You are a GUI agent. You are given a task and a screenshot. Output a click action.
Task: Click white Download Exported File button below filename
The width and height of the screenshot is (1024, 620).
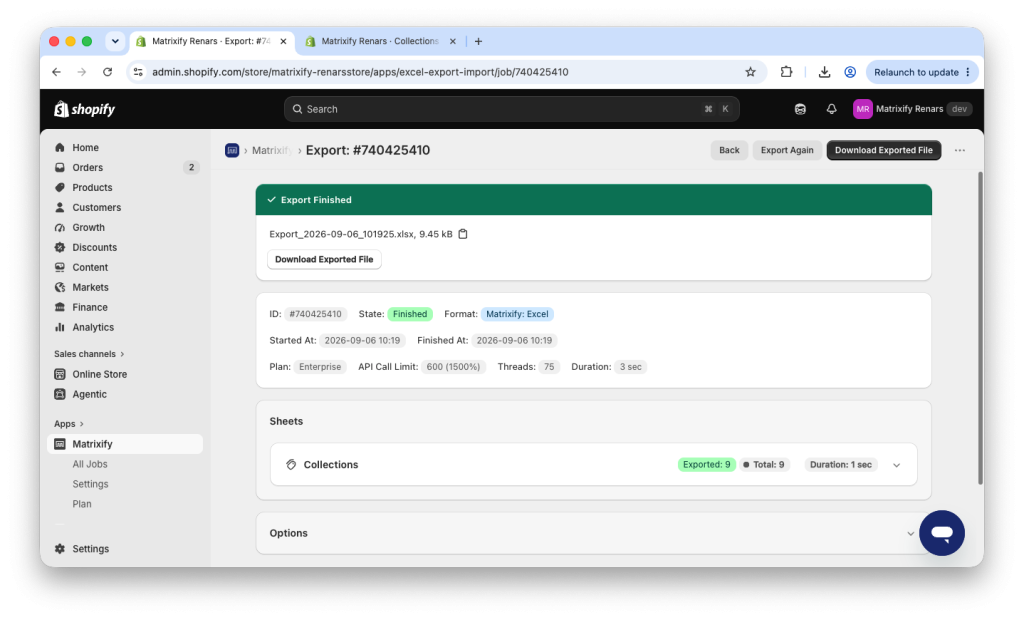(x=324, y=259)
